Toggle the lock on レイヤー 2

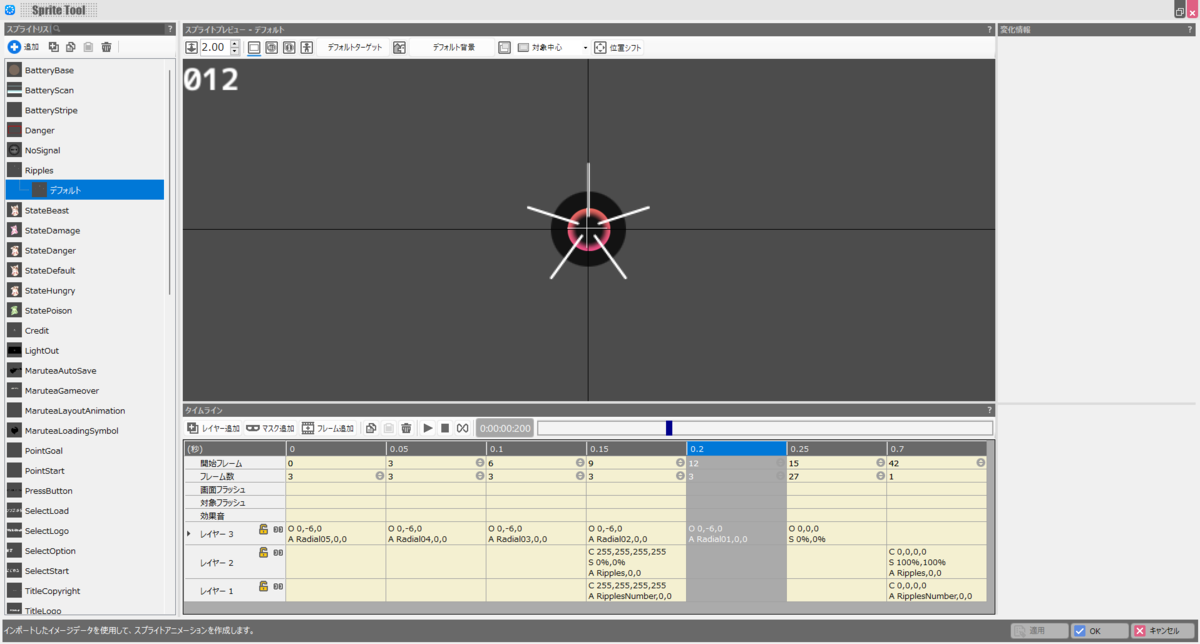[263, 552]
